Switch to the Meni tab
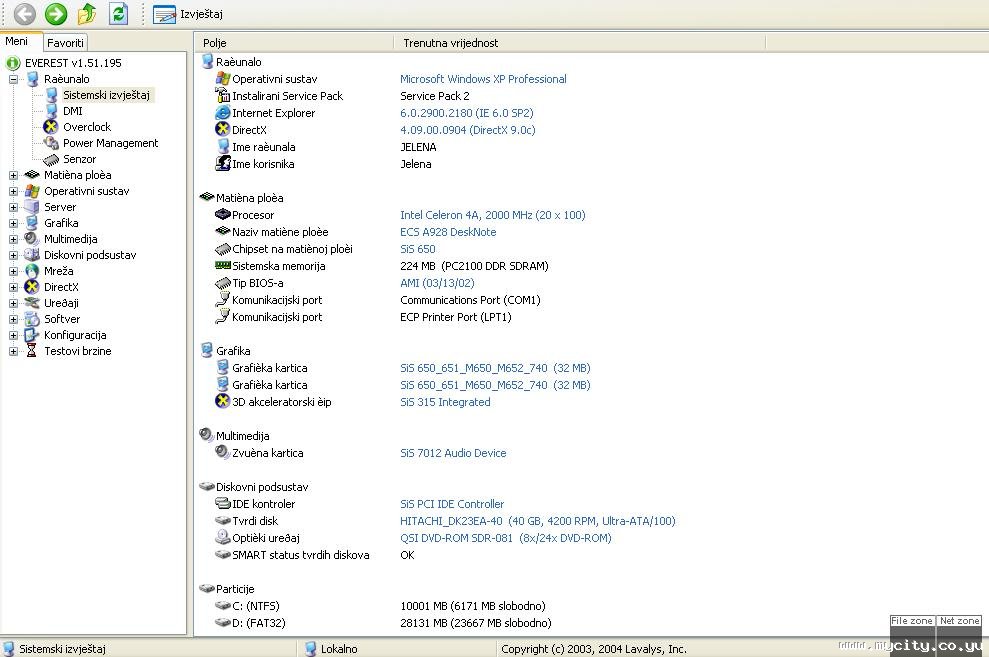Screen dimensions: 989x657 (x=17, y=42)
